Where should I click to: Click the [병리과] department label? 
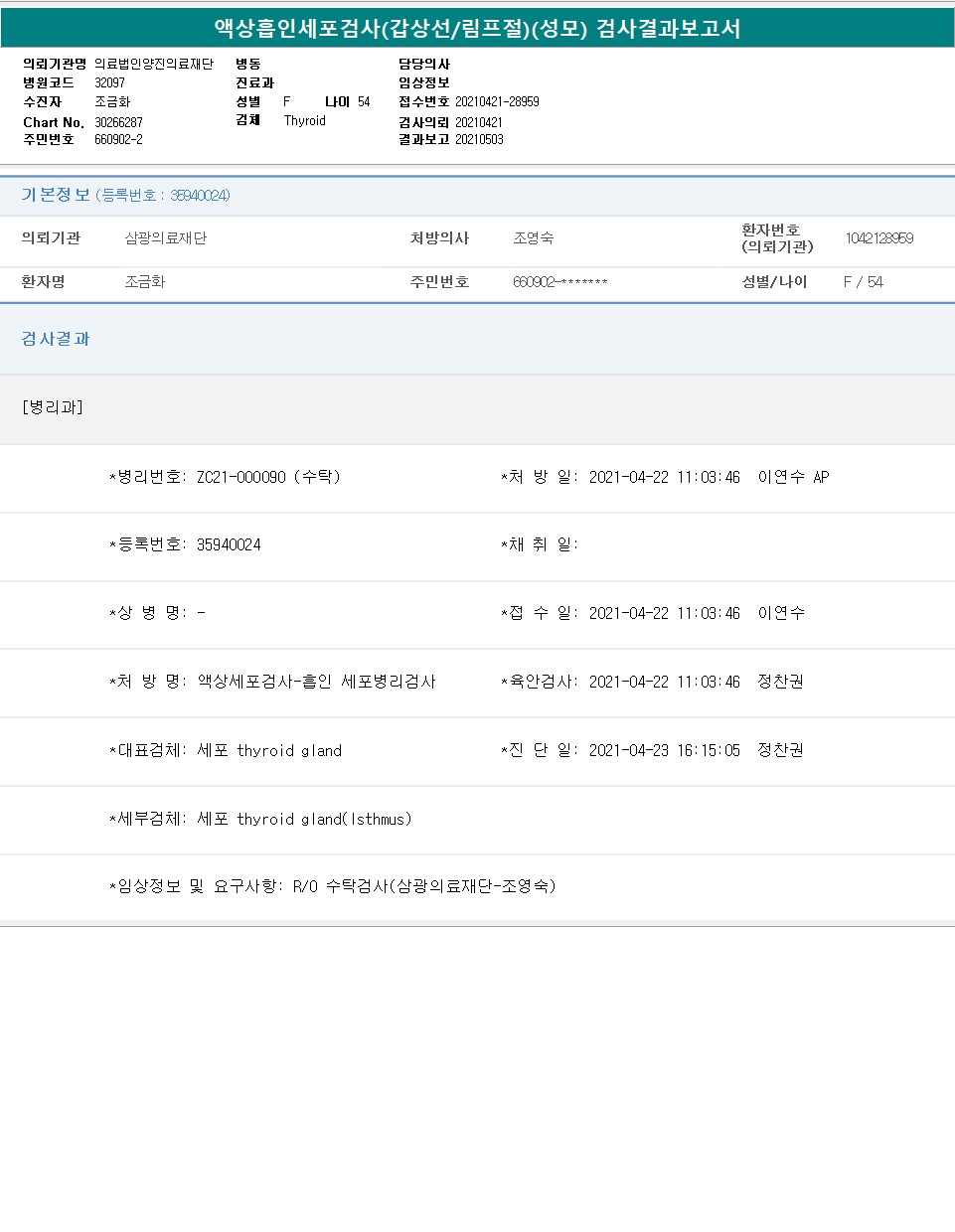(53, 407)
